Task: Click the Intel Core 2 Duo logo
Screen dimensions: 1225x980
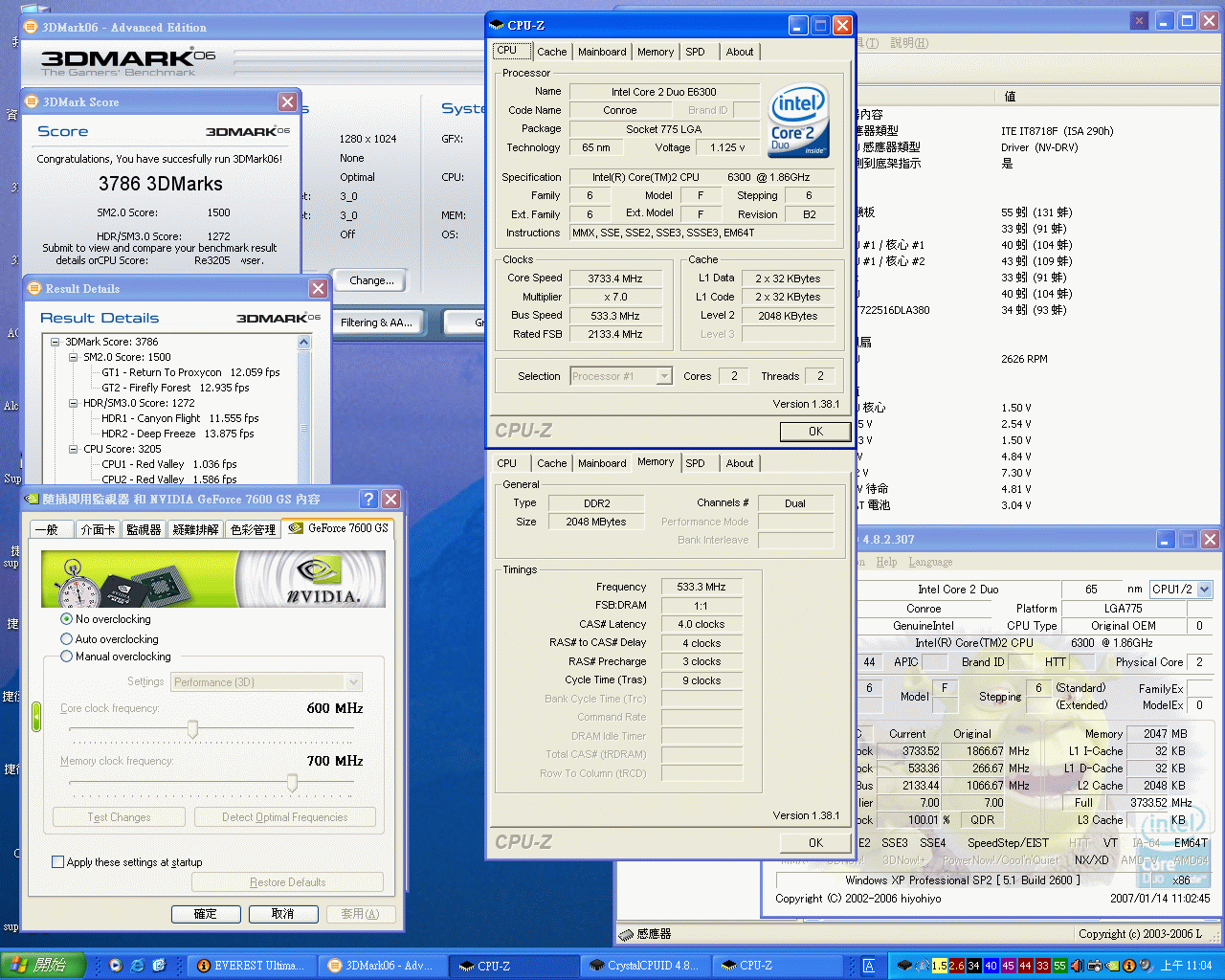Action: 798,122
